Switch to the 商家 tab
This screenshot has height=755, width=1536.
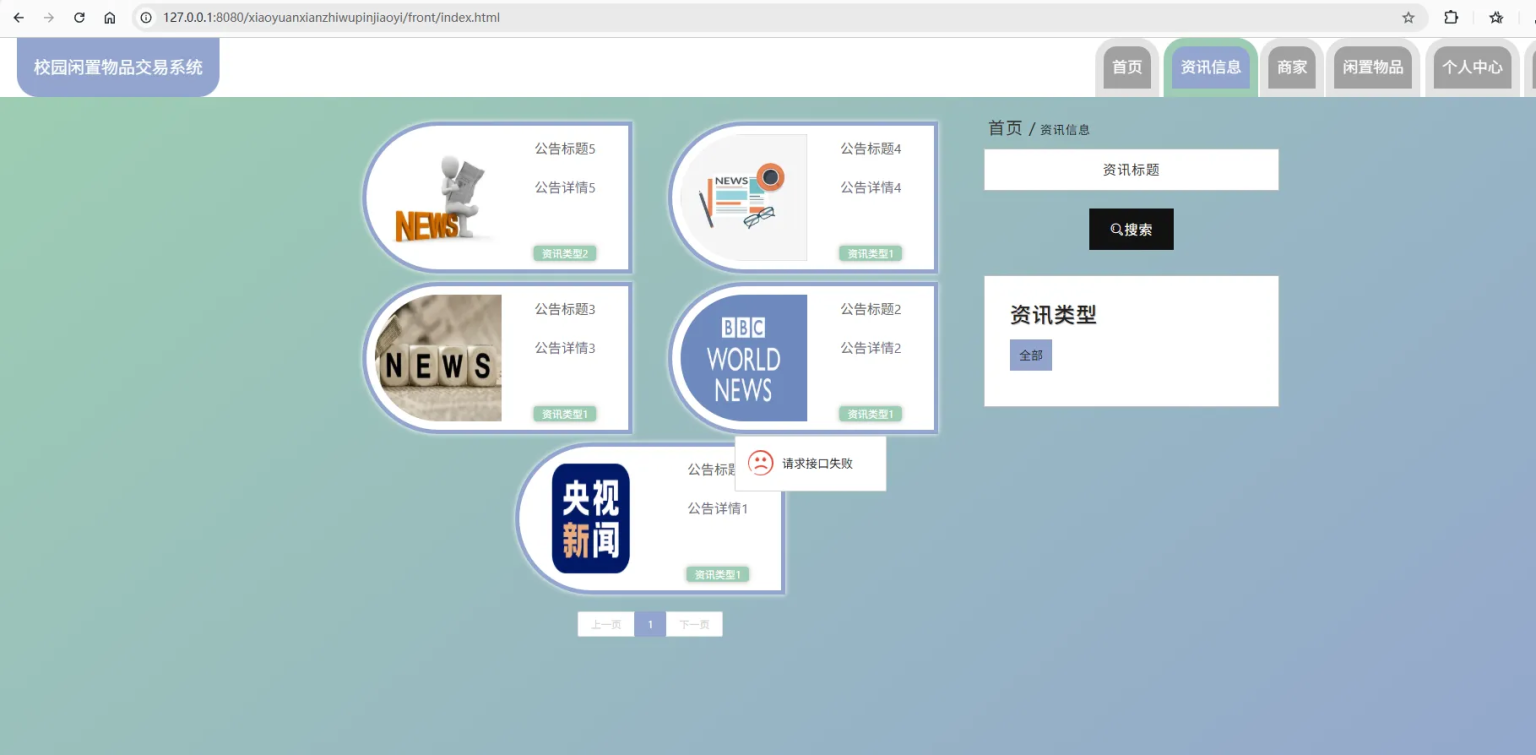click(1292, 67)
